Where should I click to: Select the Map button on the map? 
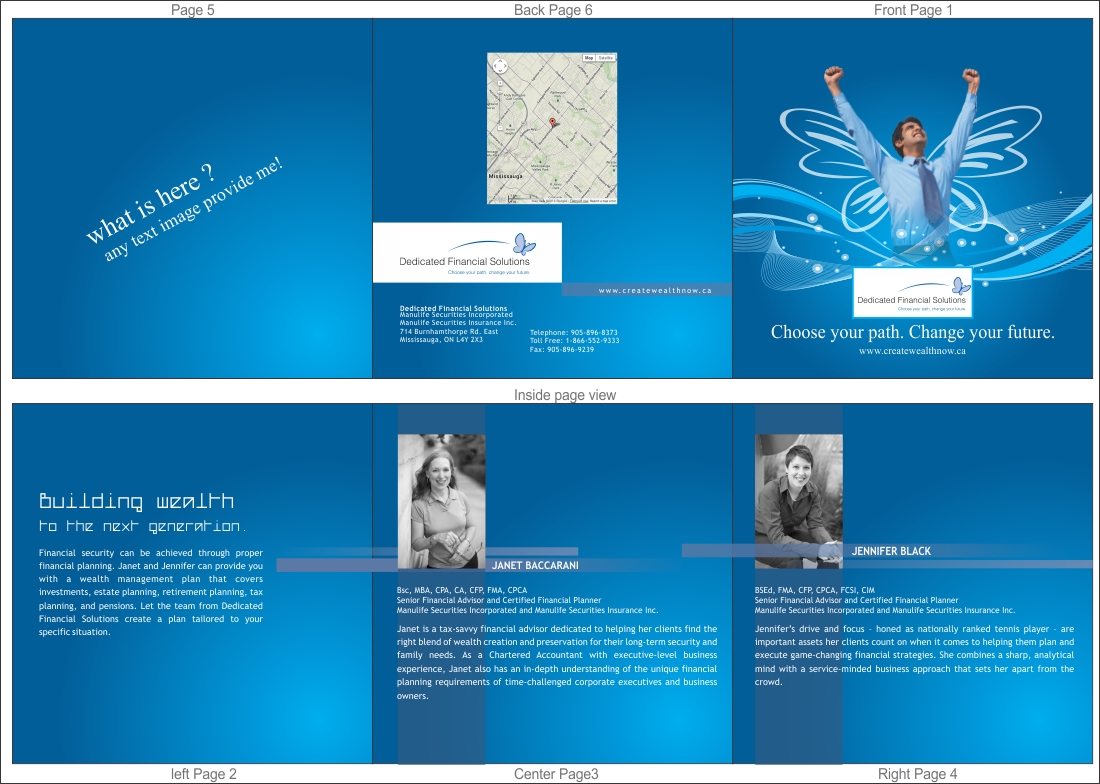coord(589,58)
